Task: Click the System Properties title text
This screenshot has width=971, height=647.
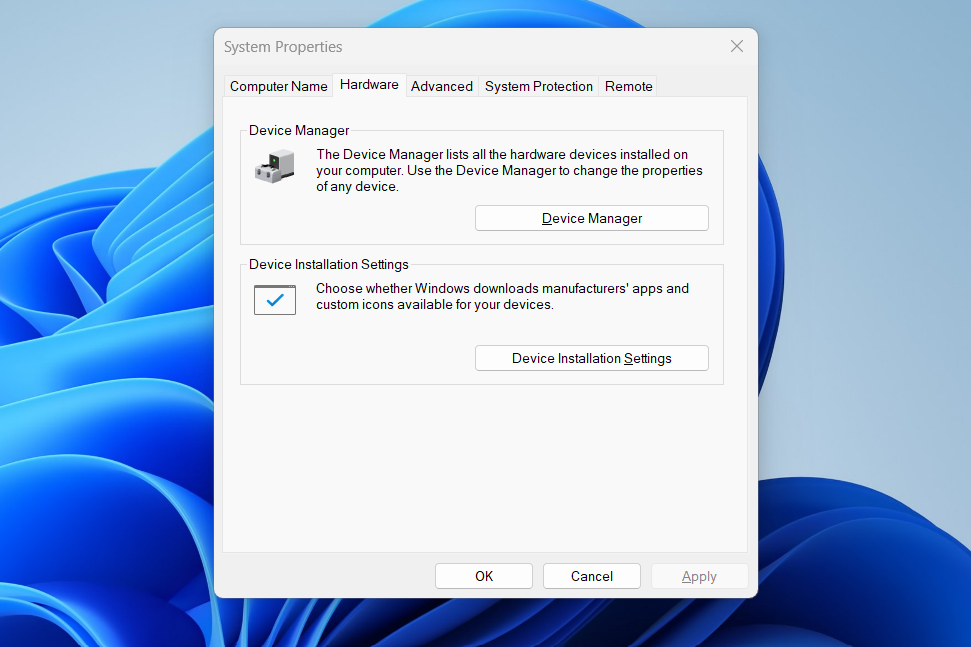Action: tap(283, 47)
